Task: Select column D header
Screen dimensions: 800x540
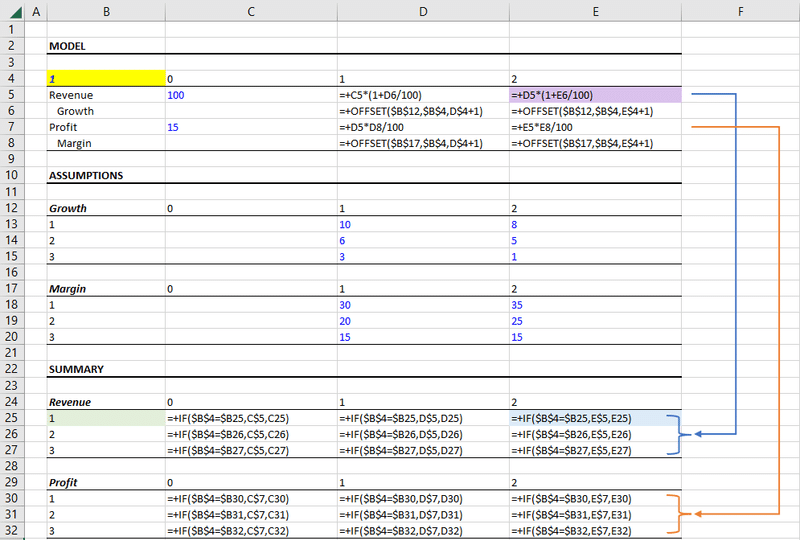Action: 423,11
